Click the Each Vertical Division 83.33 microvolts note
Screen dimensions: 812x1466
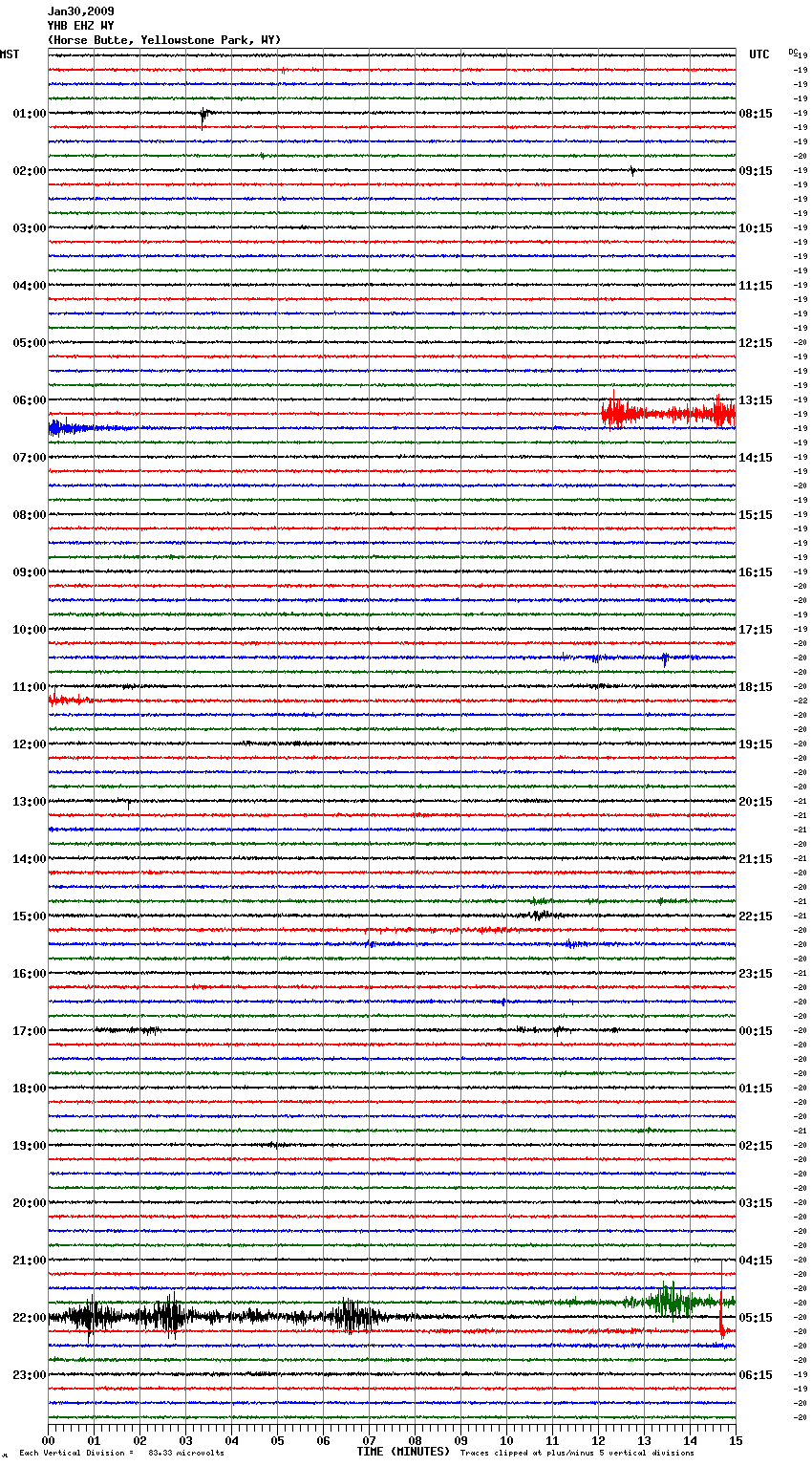(121, 1453)
